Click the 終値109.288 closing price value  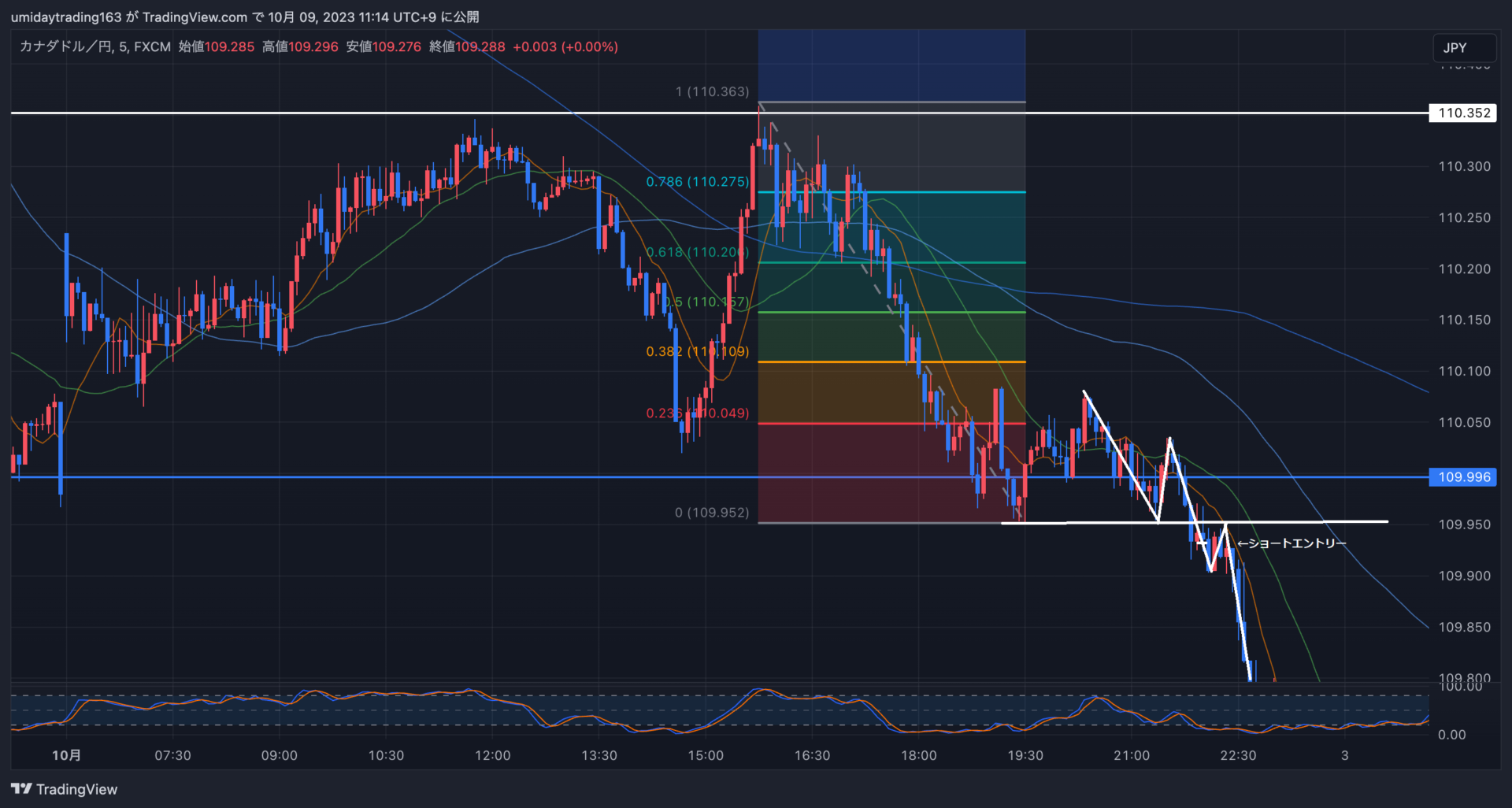point(467,47)
